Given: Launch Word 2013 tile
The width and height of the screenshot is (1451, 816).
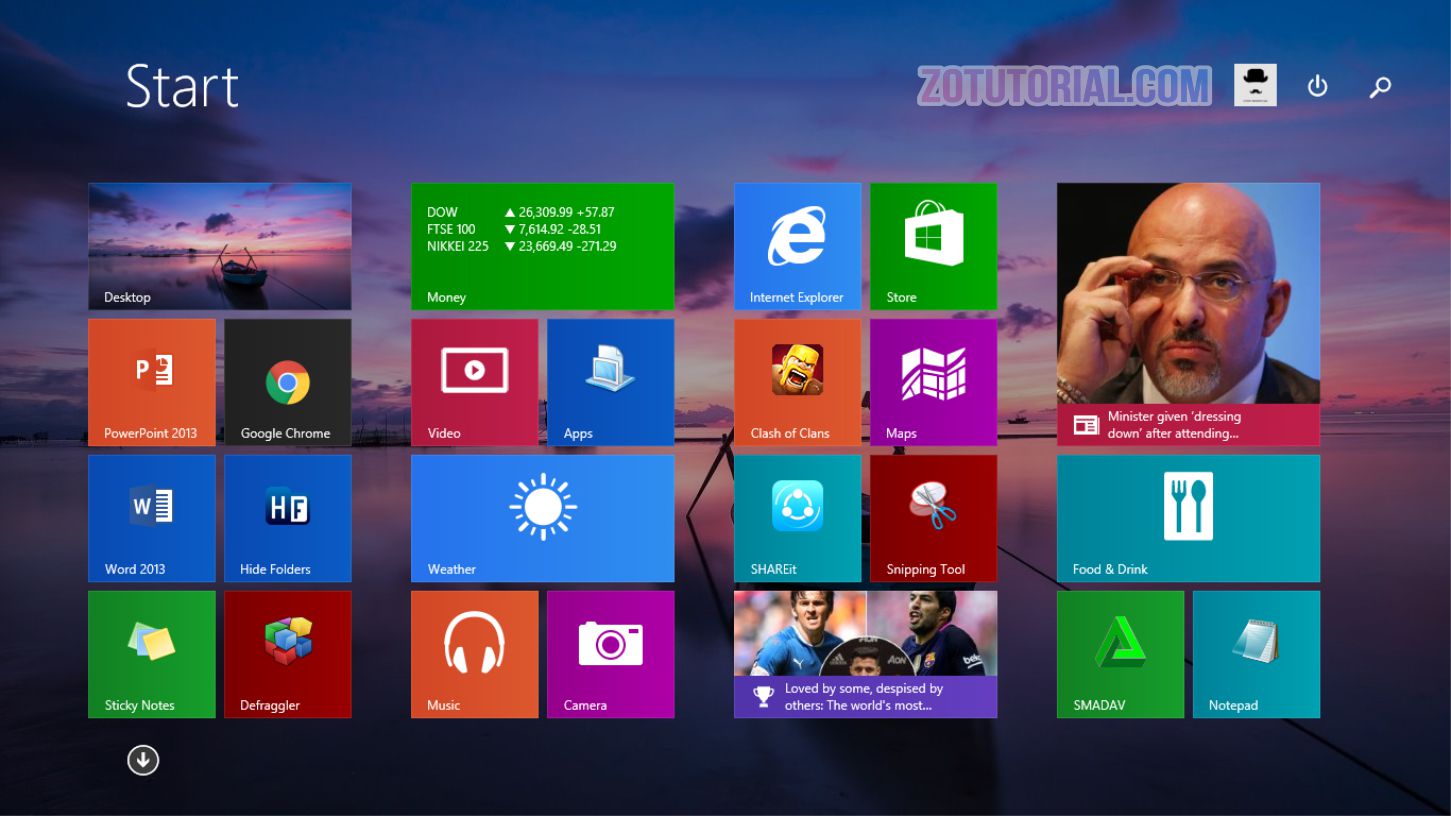Looking at the screenshot, I should pos(152,518).
